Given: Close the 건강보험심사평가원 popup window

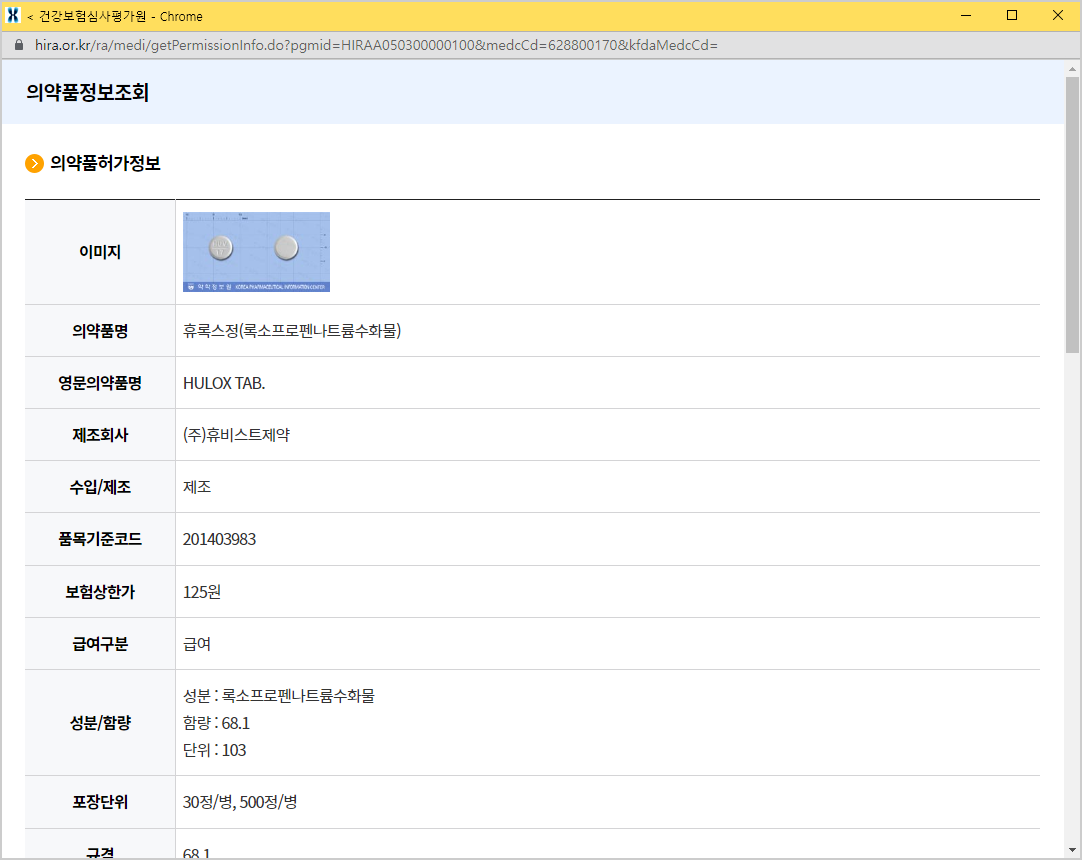Looking at the screenshot, I should 1057,15.
